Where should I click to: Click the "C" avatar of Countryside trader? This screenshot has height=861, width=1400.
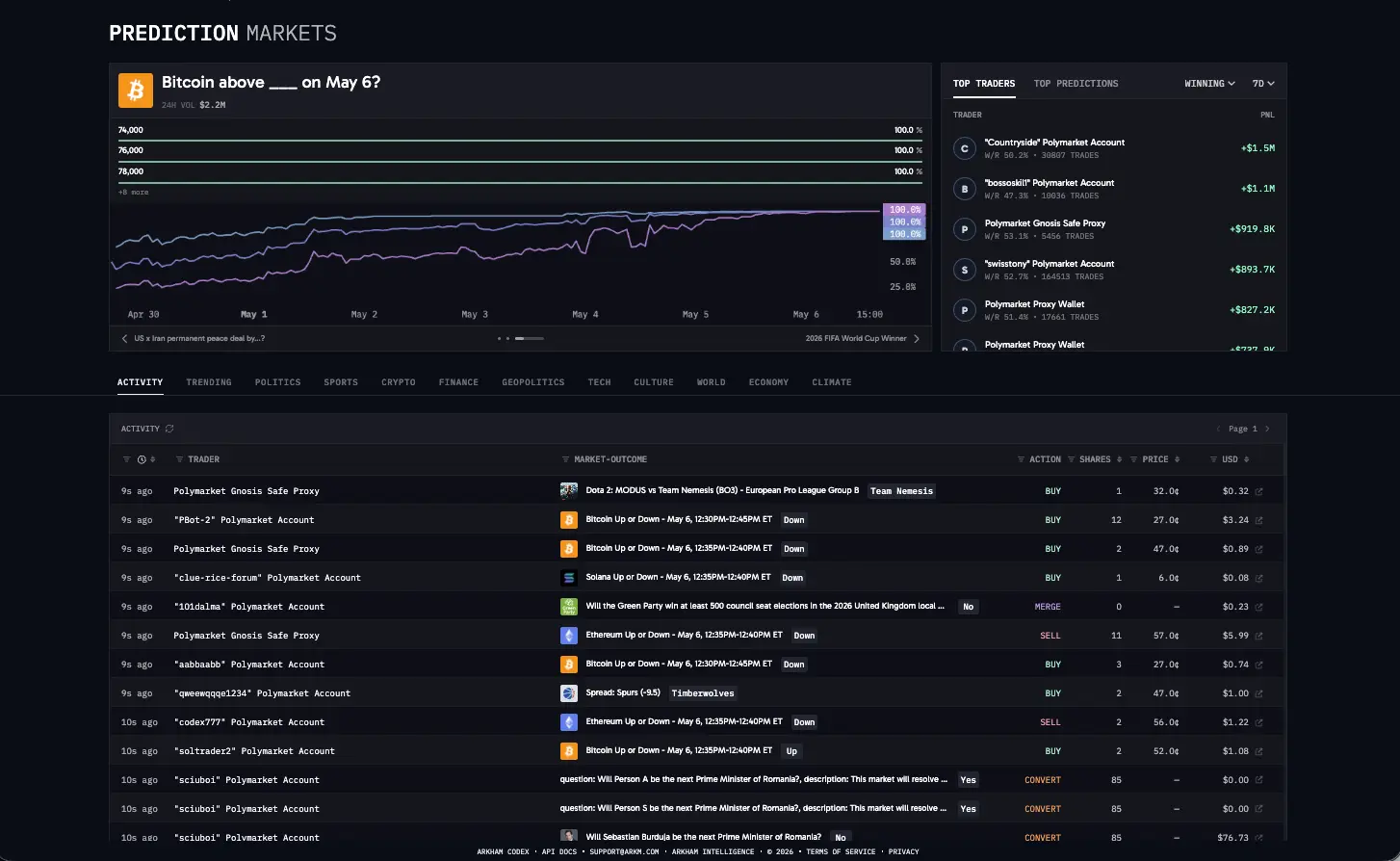tap(965, 148)
